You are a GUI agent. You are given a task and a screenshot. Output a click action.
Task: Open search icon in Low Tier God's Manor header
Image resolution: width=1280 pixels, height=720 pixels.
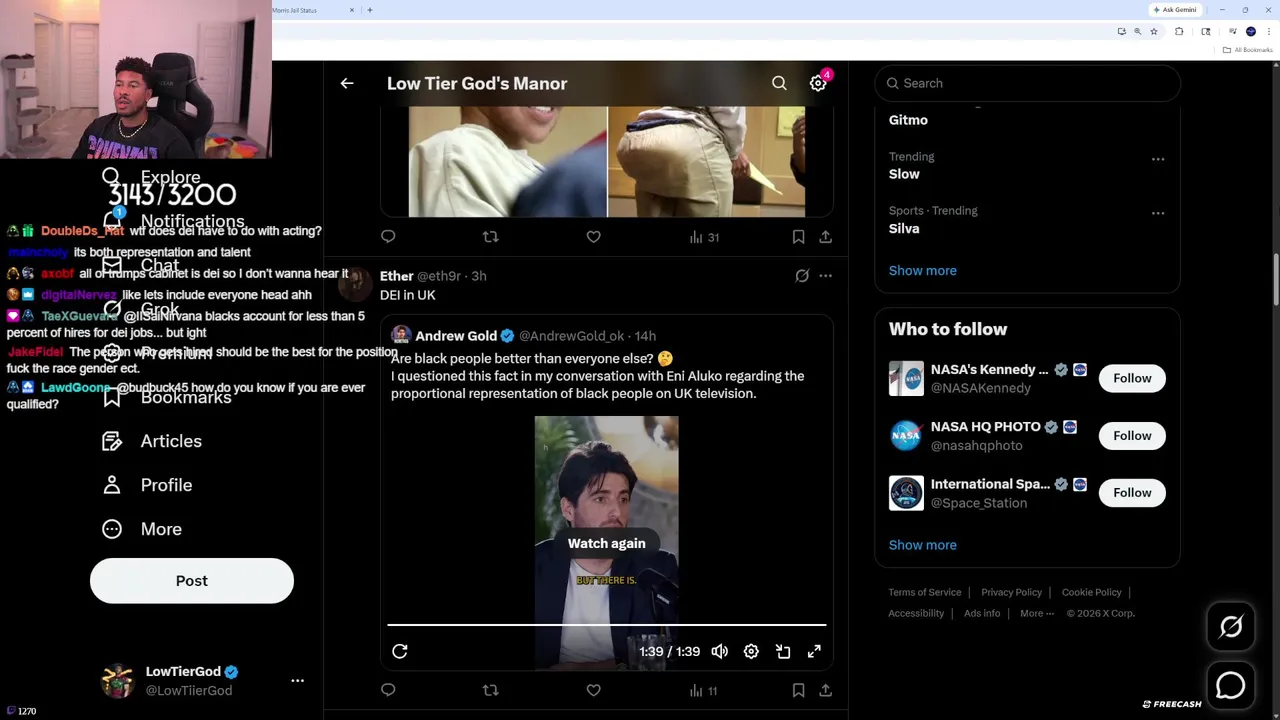click(779, 84)
